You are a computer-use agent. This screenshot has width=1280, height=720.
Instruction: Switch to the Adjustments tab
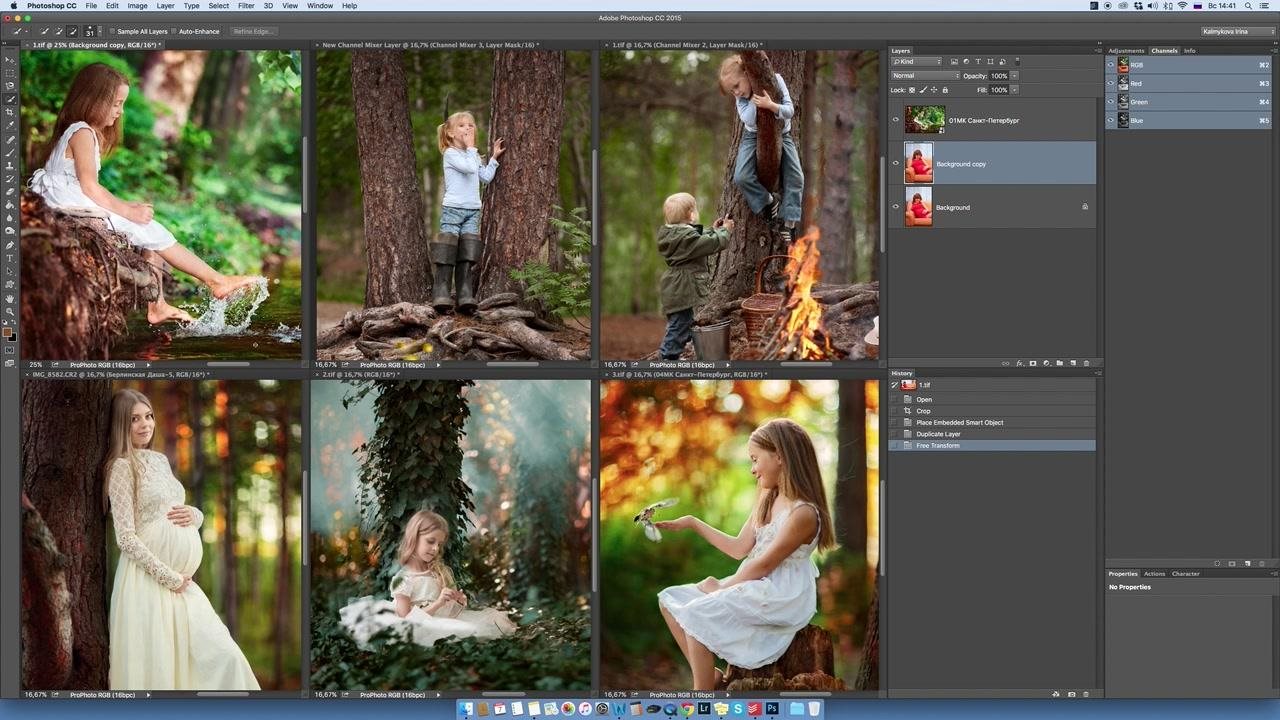tap(1126, 50)
